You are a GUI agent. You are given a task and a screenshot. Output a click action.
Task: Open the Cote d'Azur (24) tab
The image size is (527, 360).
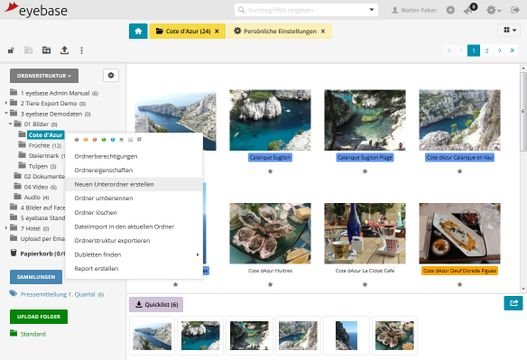pos(187,31)
